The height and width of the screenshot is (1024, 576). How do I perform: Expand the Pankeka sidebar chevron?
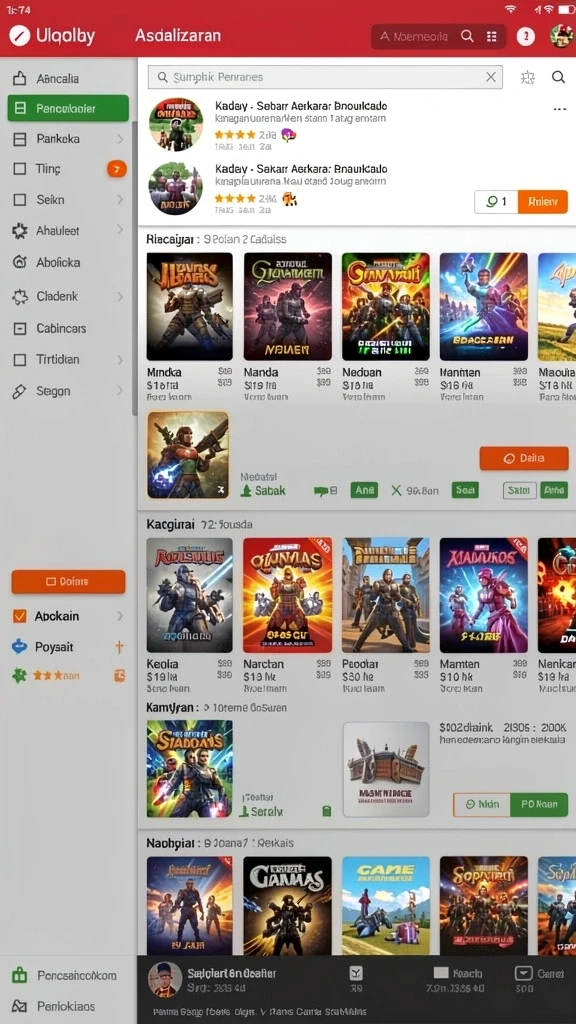pos(120,139)
